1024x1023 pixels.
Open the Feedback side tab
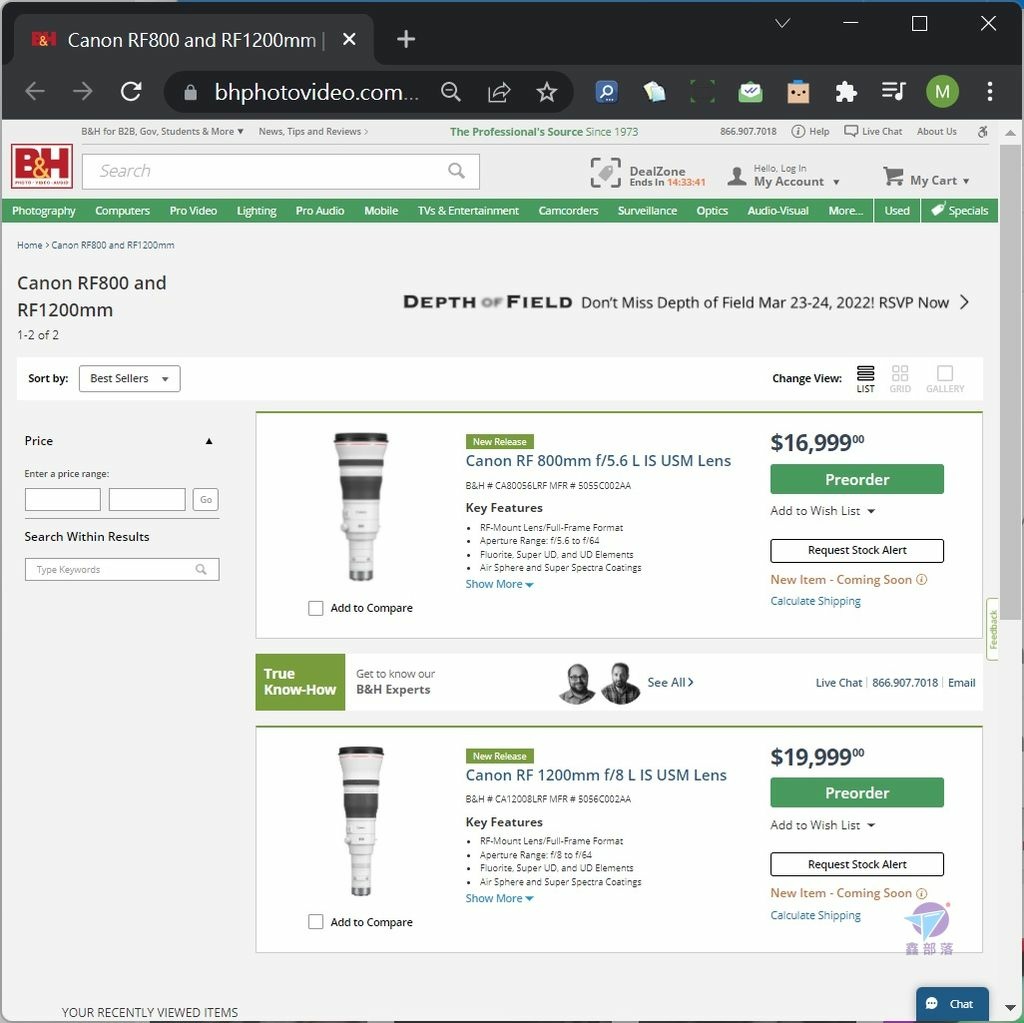click(x=993, y=630)
